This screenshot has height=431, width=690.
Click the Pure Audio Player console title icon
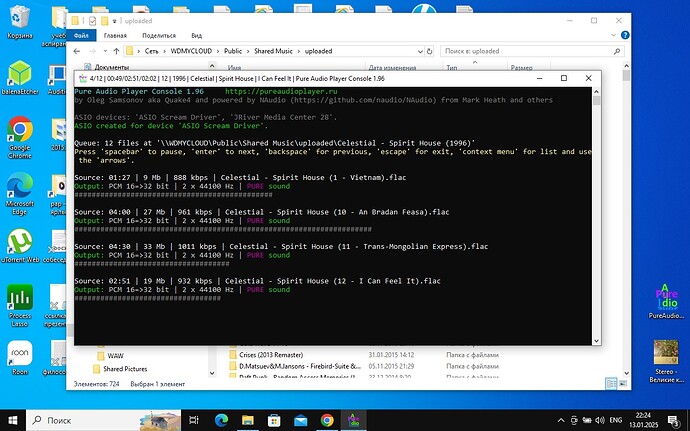pyautogui.click(x=83, y=78)
